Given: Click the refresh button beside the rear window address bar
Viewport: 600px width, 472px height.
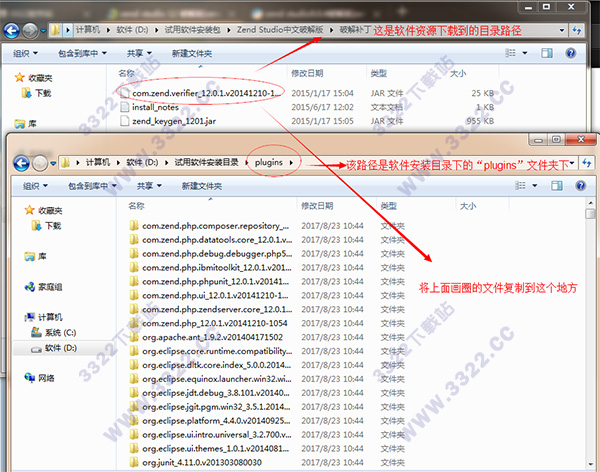Looking at the screenshot, I should tap(577, 31).
